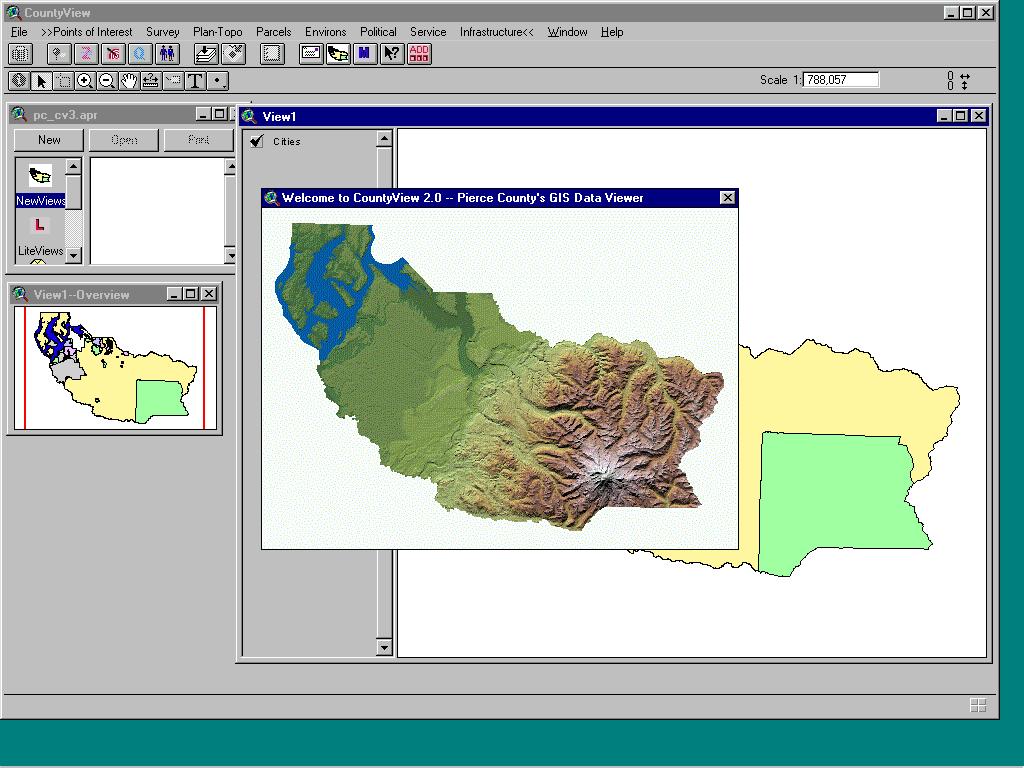The width and height of the screenshot is (1024, 768).
Task: Click the Print button in the project window
Action: [199, 140]
